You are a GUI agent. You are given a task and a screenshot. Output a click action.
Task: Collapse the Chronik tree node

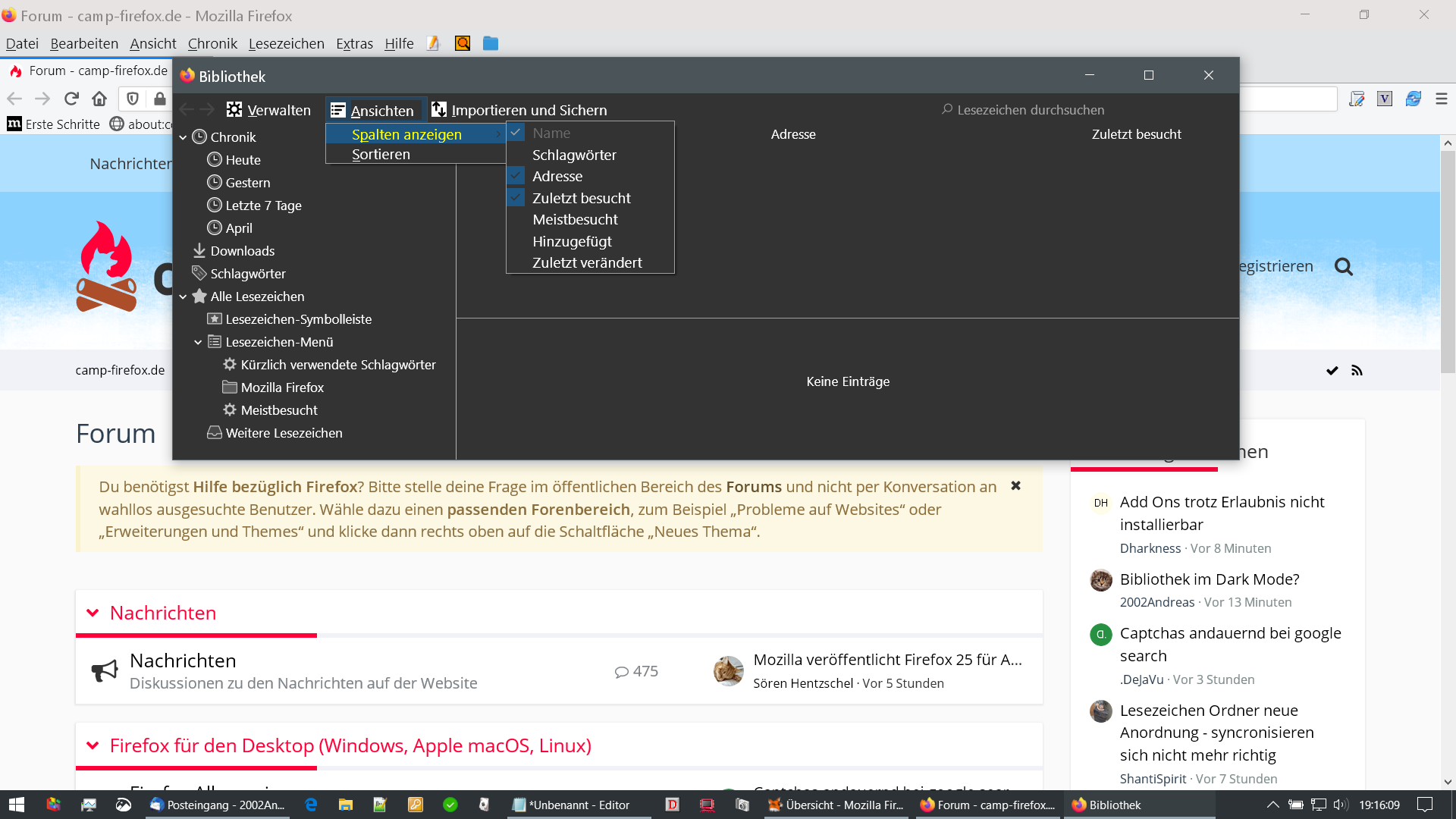(183, 138)
